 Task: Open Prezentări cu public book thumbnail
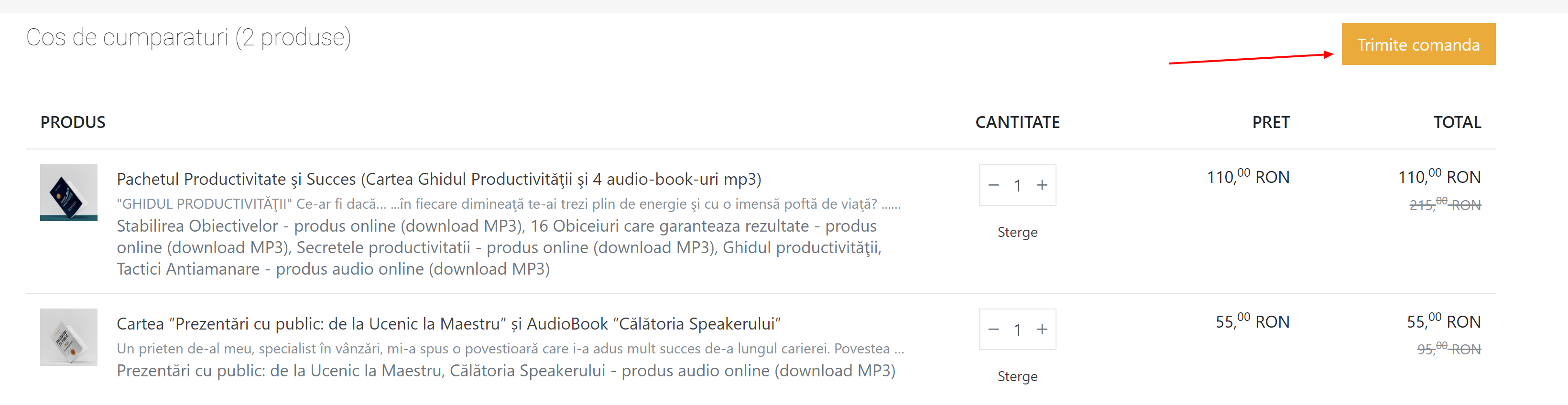[x=69, y=337]
